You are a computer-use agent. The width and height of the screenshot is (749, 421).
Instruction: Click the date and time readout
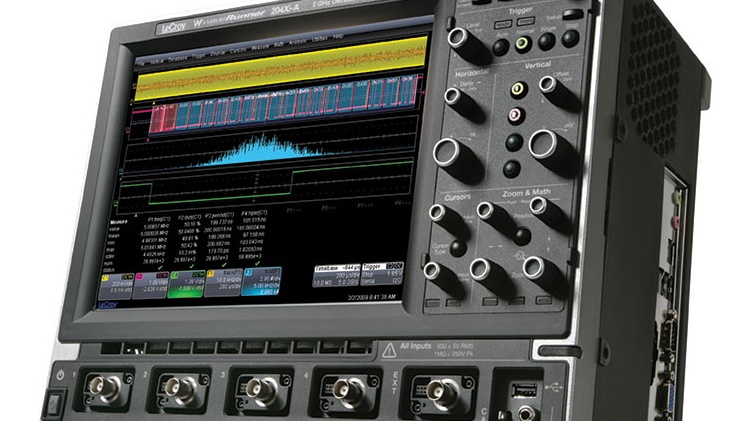click(372, 297)
